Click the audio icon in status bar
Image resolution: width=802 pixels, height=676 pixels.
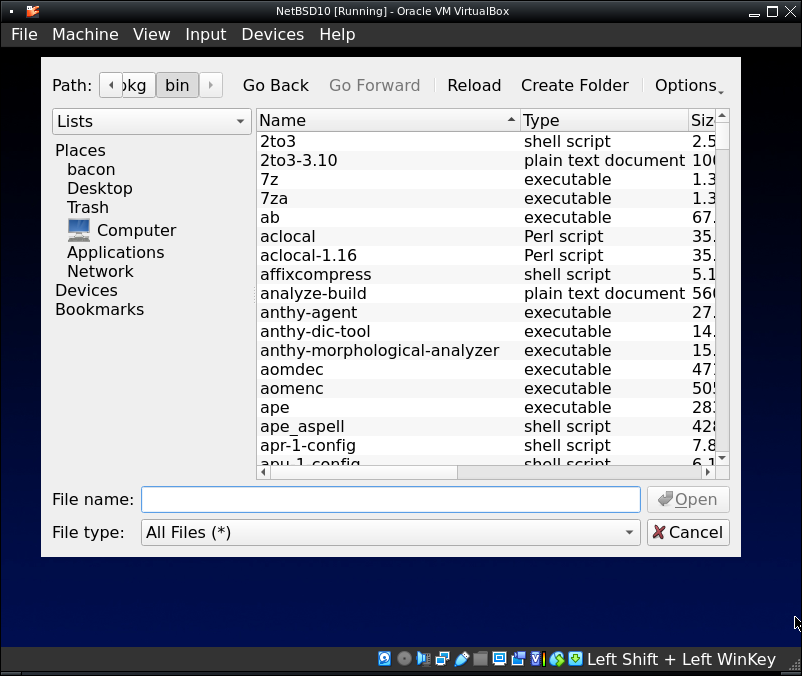point(423,659)
